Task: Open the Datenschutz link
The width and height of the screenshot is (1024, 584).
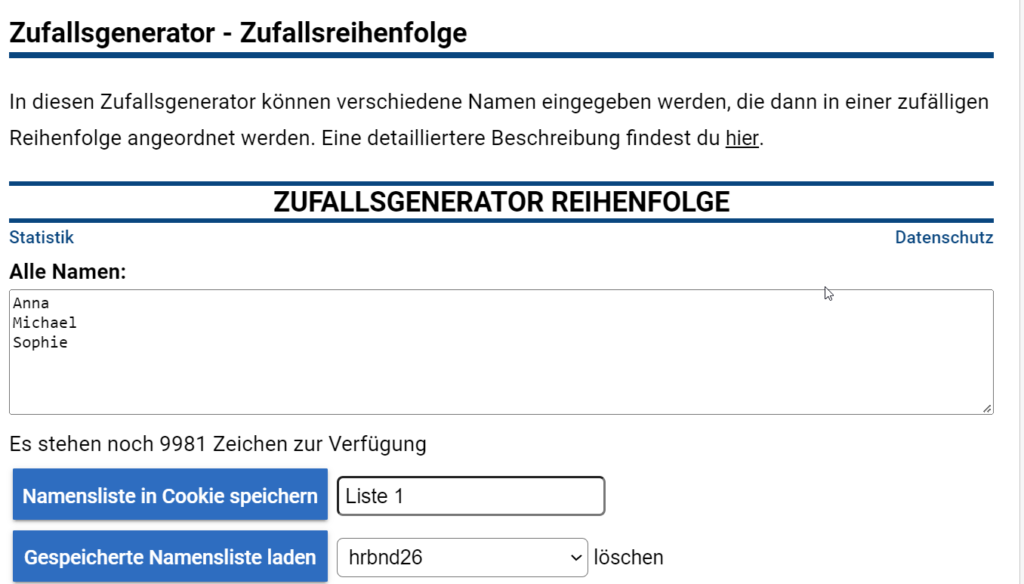Action: (x=944, y=238)
